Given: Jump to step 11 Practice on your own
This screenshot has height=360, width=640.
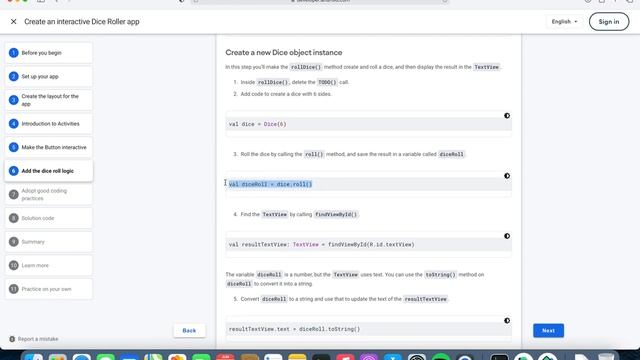Looking at the screenshot, I should click(x=49, y=289).
